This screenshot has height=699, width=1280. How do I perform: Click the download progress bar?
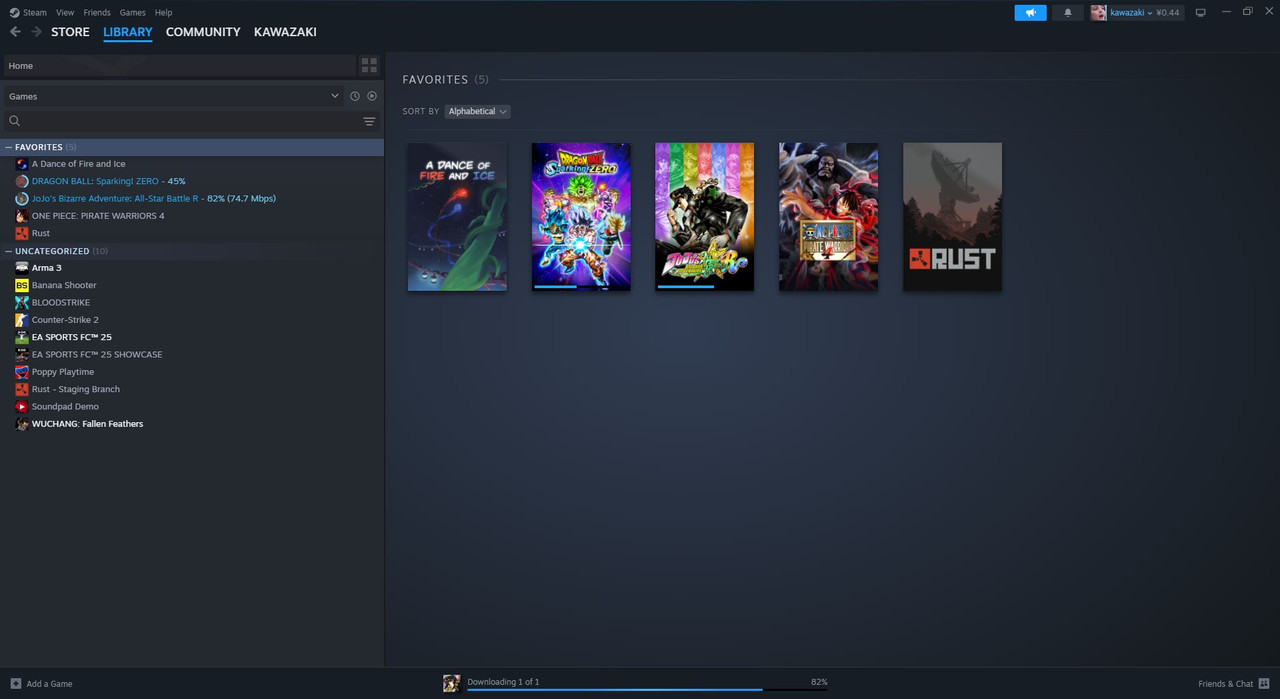[x=647, y=689]
